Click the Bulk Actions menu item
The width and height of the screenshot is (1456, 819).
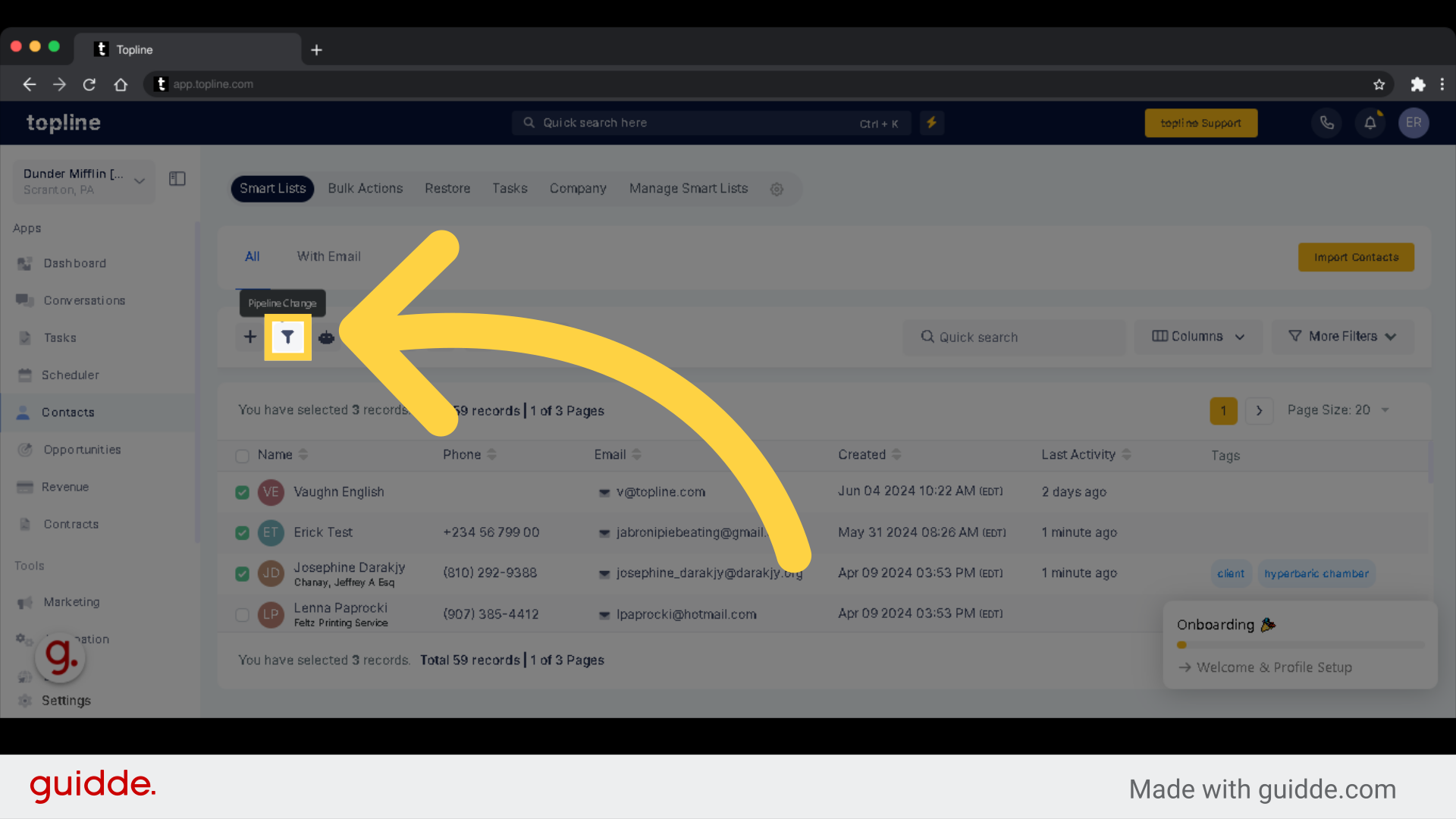pyautogui.click(x=365, y=188)
